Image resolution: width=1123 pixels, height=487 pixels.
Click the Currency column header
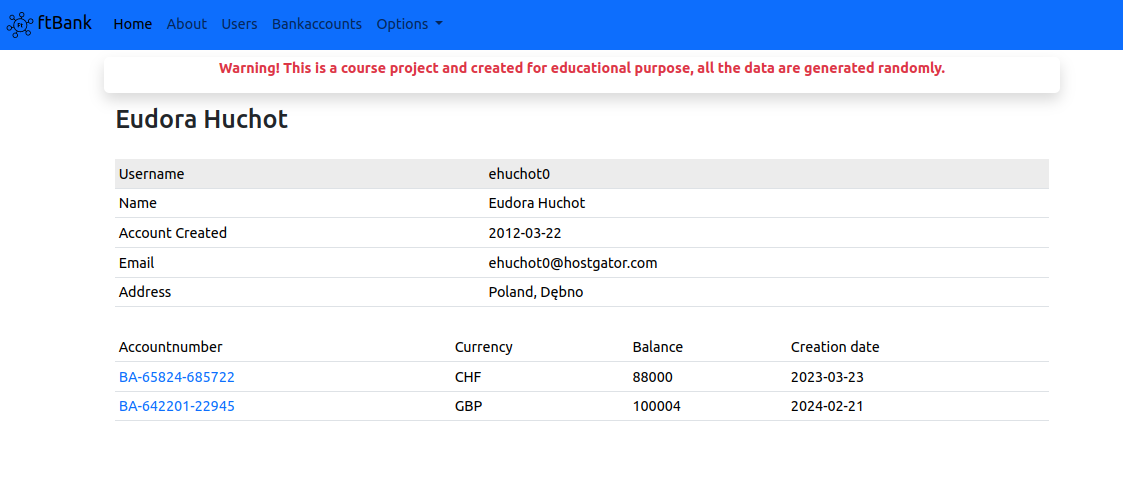[483, 347]
